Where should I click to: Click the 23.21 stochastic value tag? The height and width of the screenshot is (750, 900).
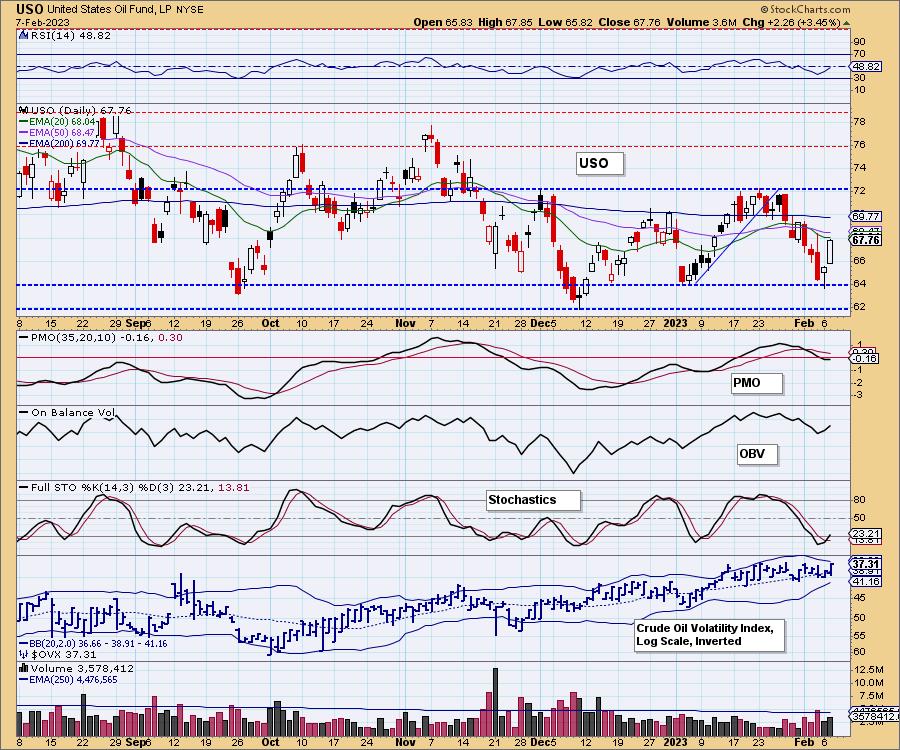(866, 534)
